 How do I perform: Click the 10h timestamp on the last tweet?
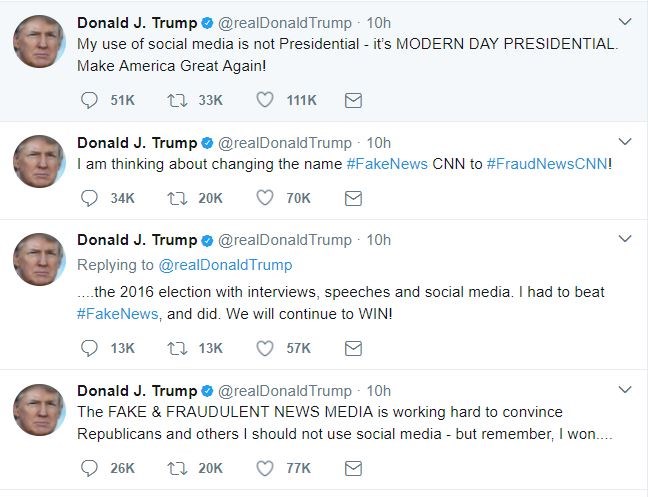pyautogui.click(x=379, y=390)
